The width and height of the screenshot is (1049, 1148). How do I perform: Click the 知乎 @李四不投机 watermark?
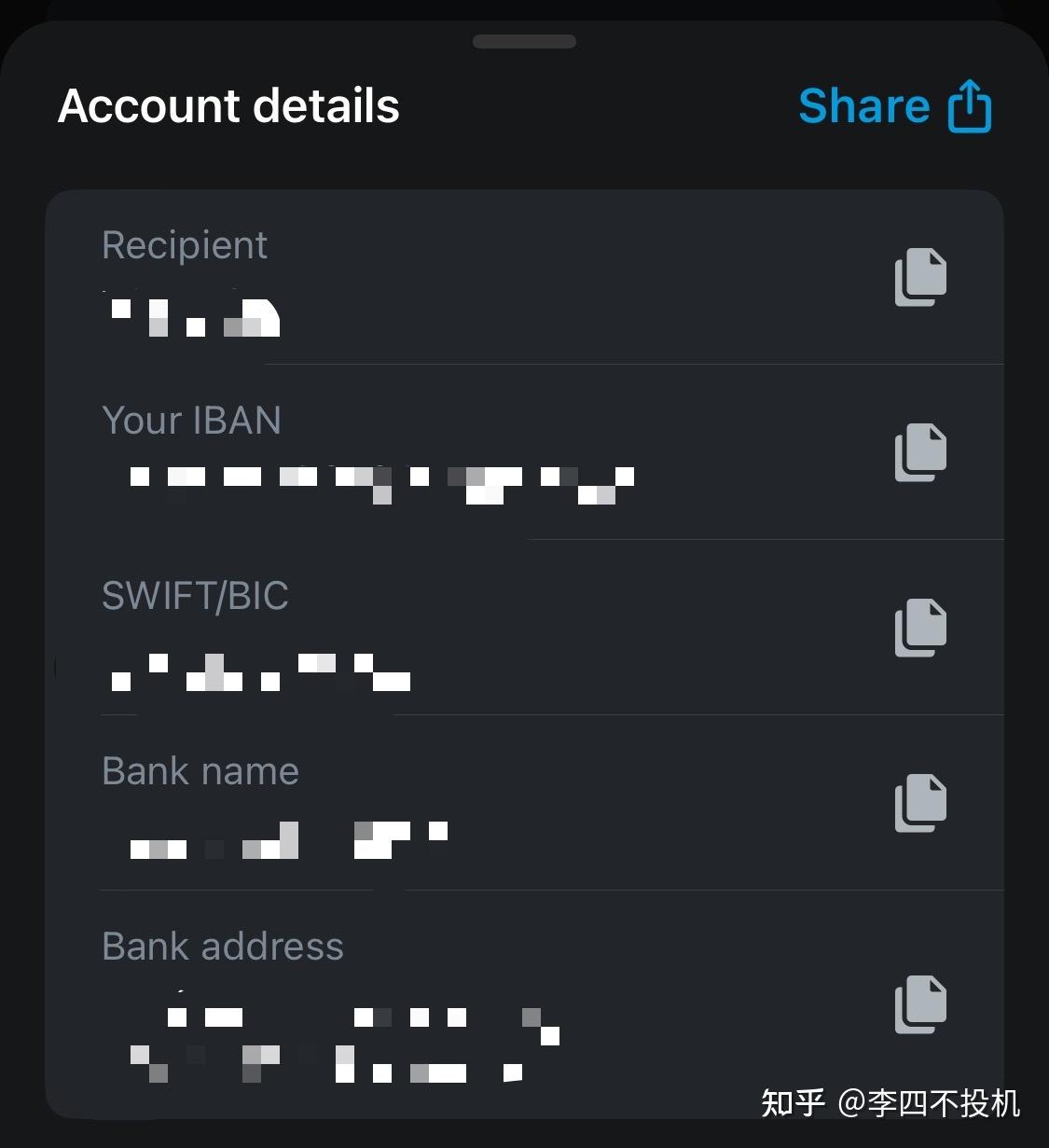[890, 1103]
